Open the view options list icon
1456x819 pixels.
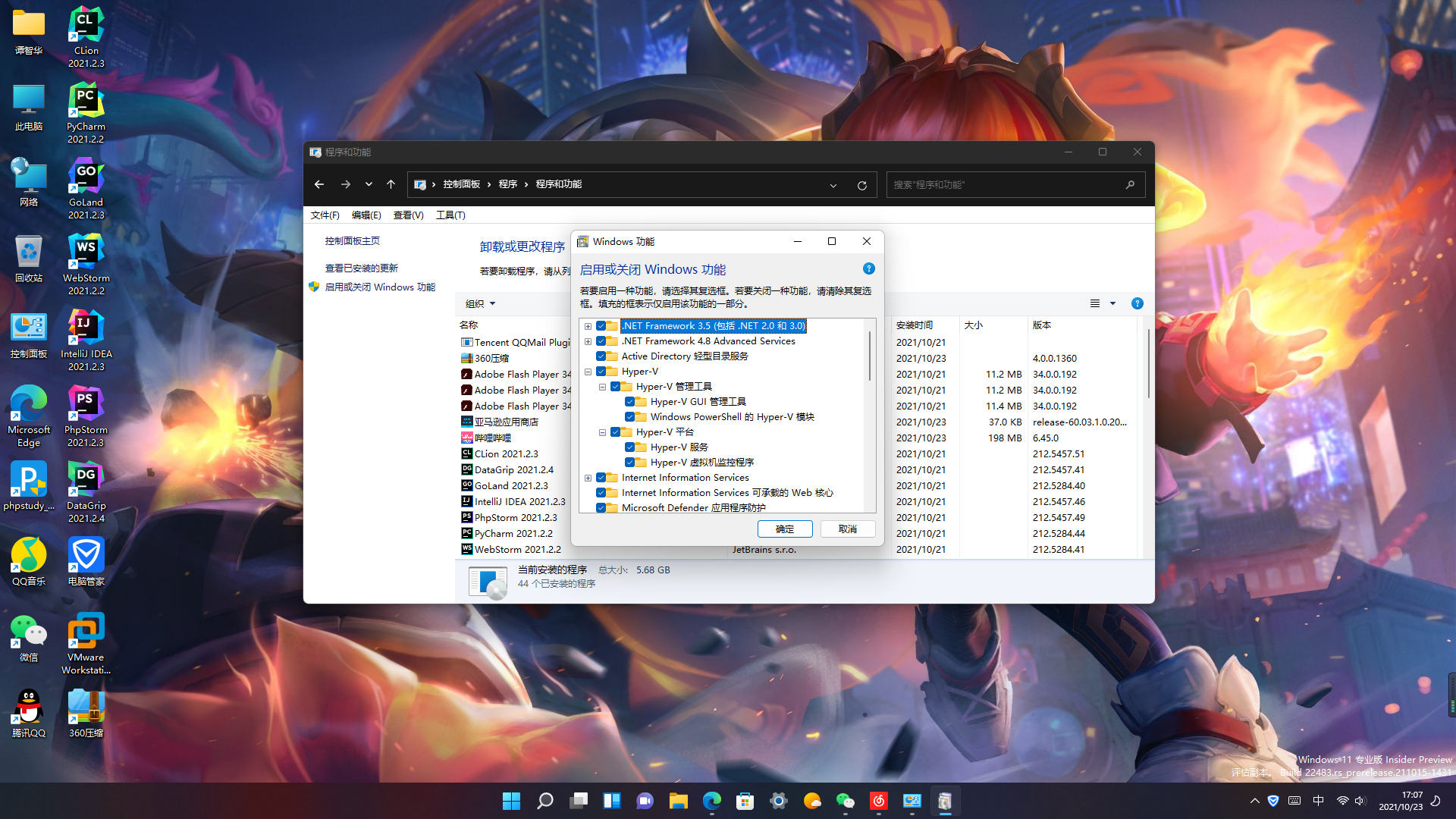1095,303
